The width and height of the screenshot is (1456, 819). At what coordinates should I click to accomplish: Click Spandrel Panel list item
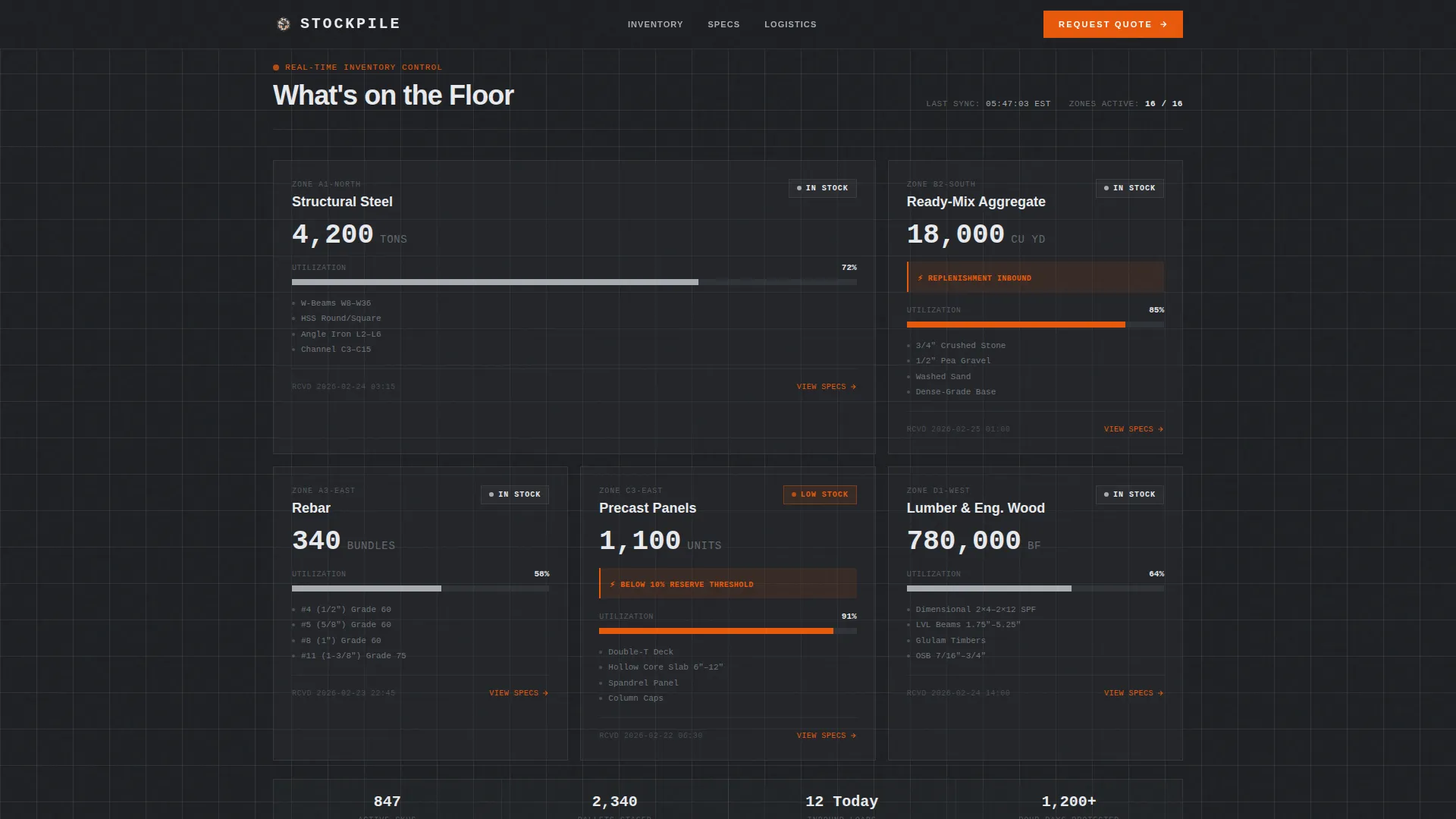643,683
